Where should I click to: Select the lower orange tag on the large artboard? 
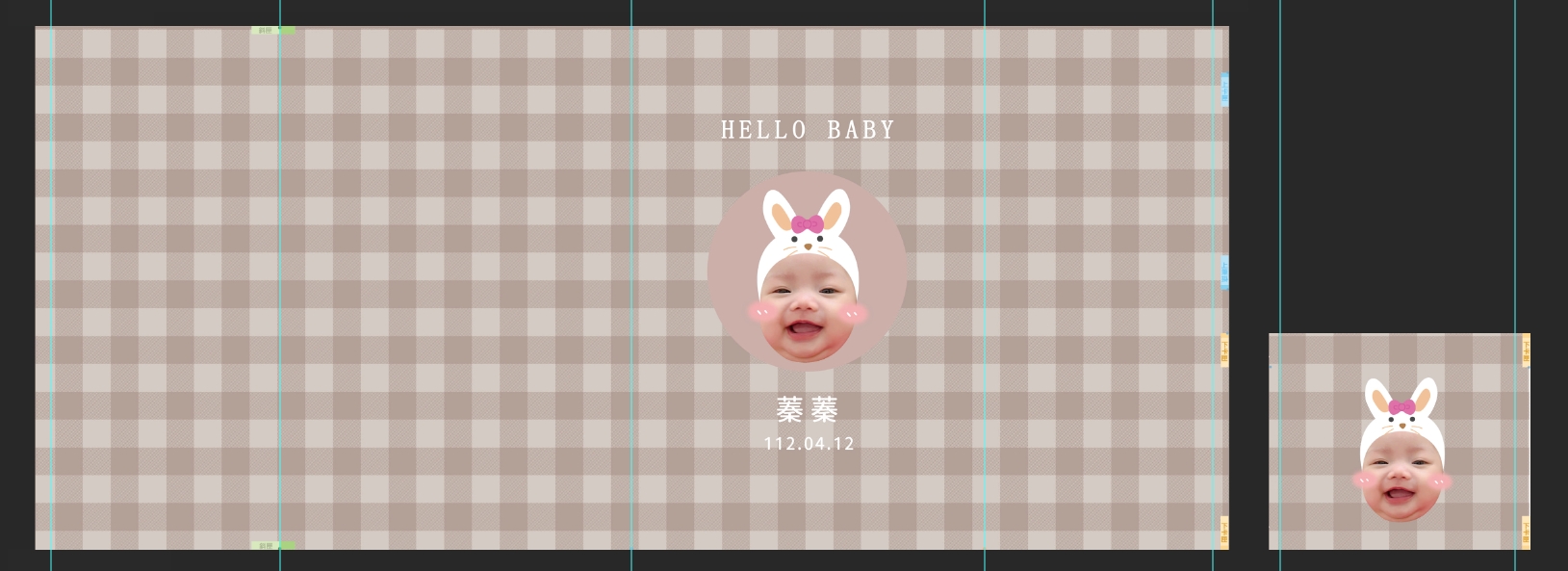[1224, 532]
